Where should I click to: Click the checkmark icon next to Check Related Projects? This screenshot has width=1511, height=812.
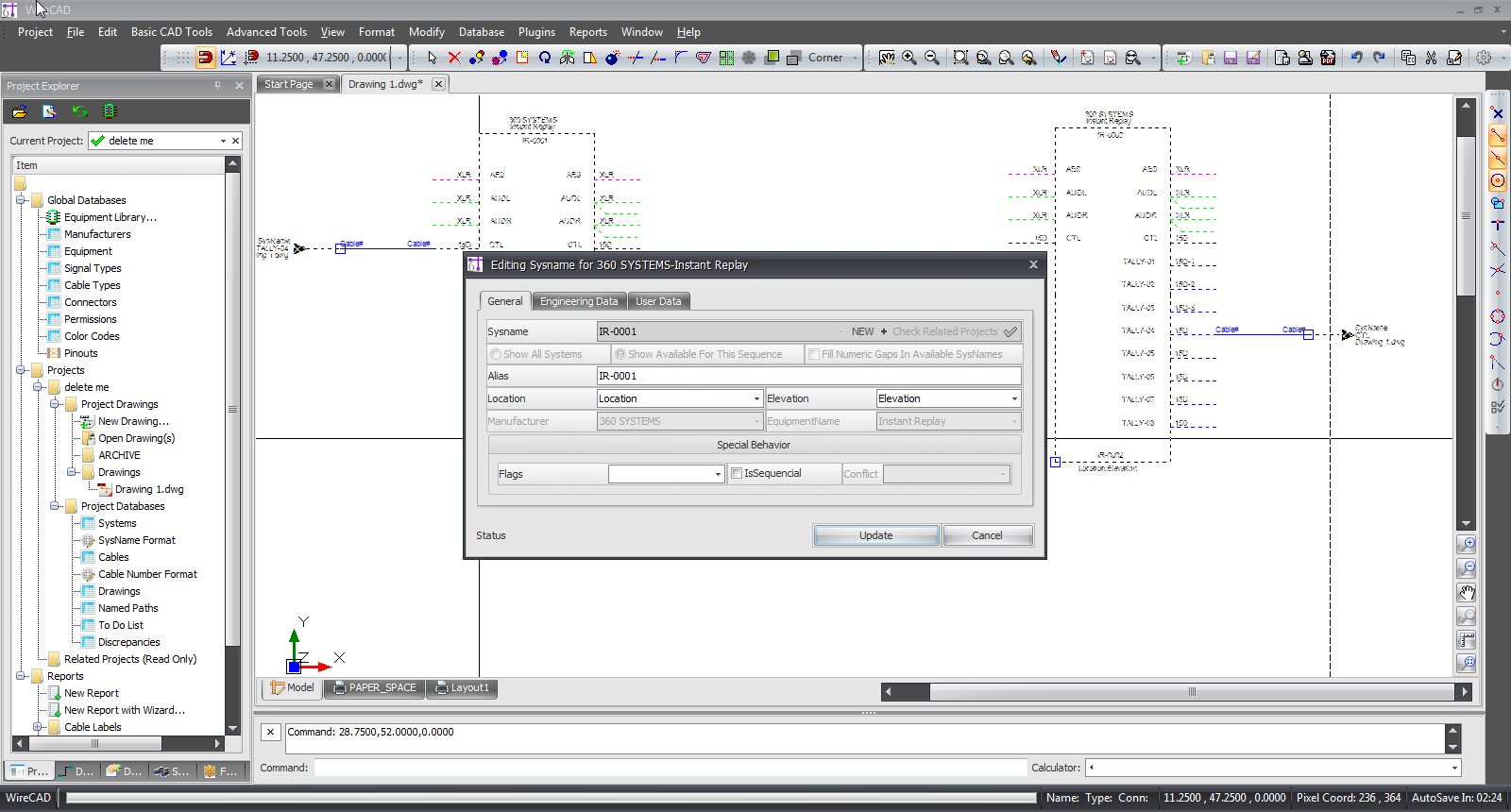pyautogui.click(x=1010, y=331)
